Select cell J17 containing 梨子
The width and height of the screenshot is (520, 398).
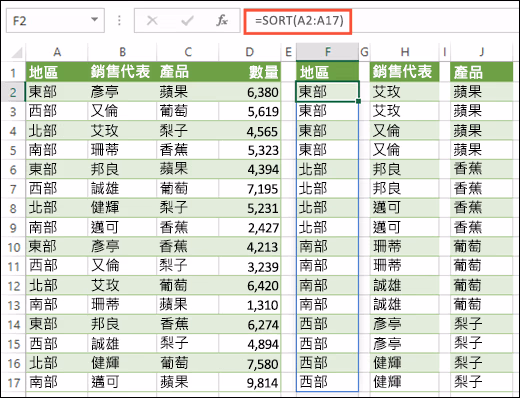482,383
